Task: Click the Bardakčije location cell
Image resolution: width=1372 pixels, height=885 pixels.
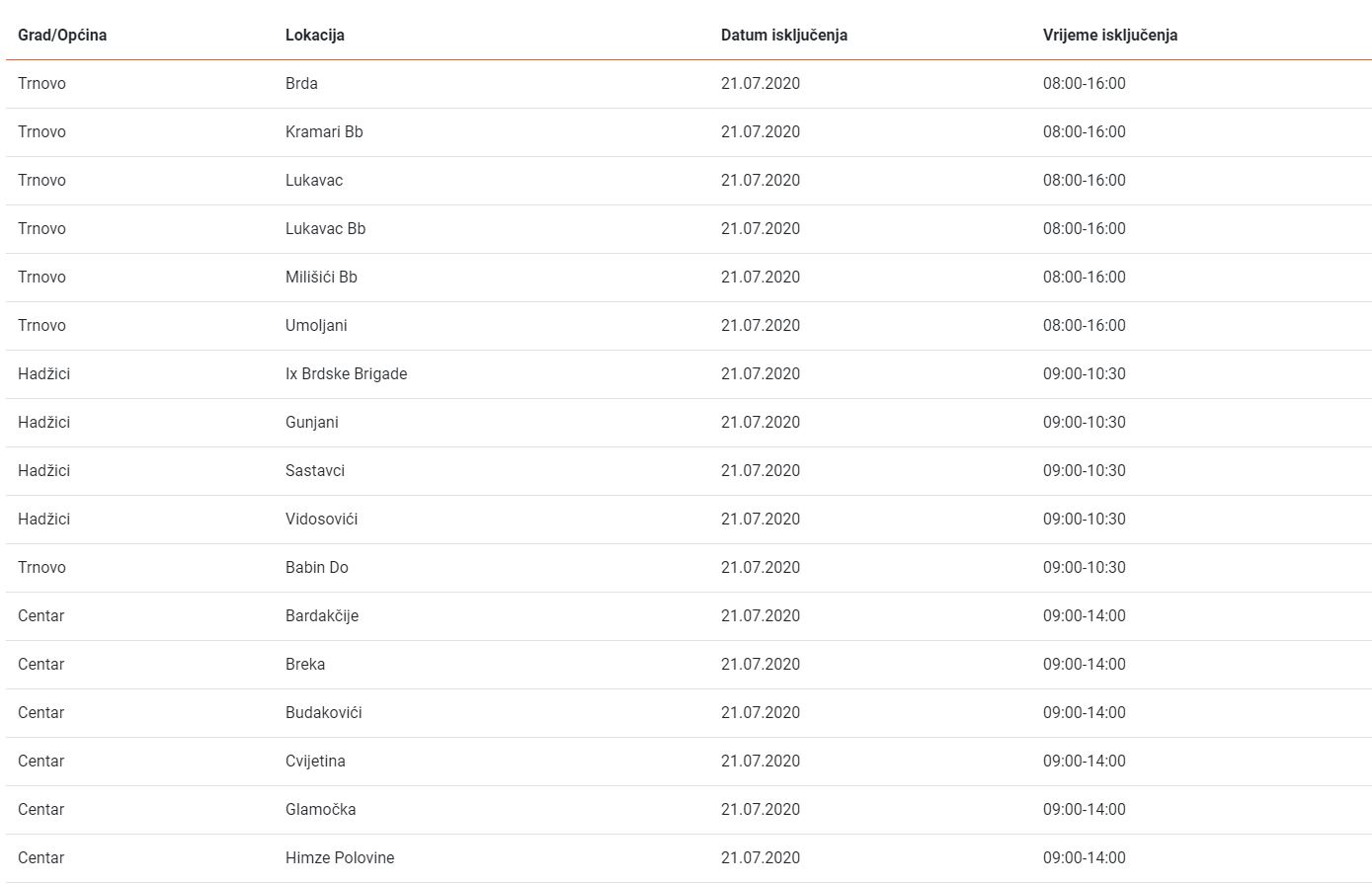Action: [x=321, y=615]
